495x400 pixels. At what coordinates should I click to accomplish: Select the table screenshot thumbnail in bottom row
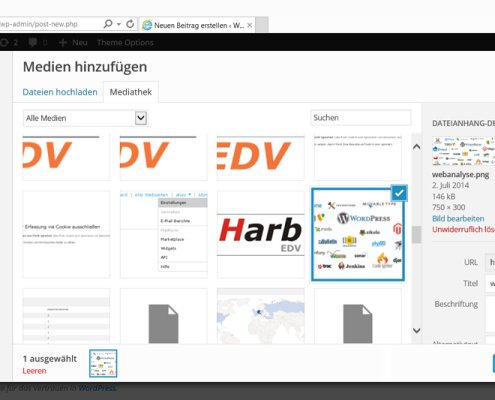tap(66, 316)
